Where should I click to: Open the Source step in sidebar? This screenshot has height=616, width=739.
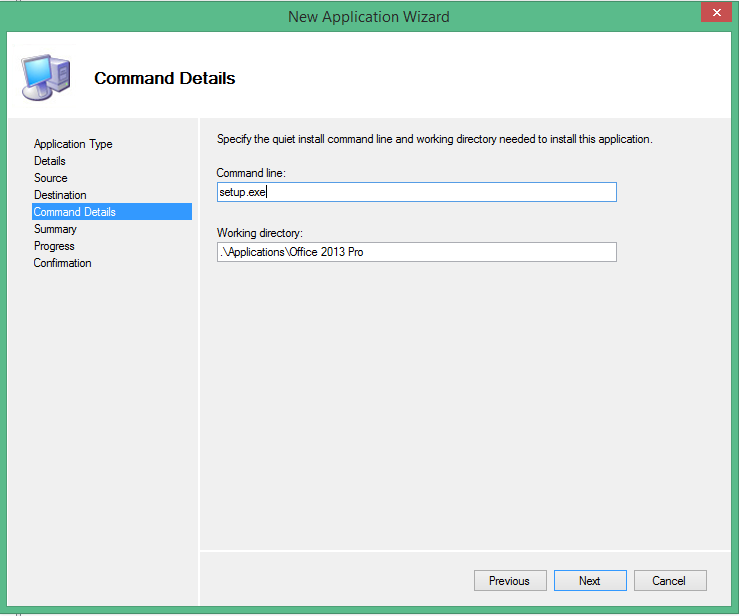tap(51, 178)
